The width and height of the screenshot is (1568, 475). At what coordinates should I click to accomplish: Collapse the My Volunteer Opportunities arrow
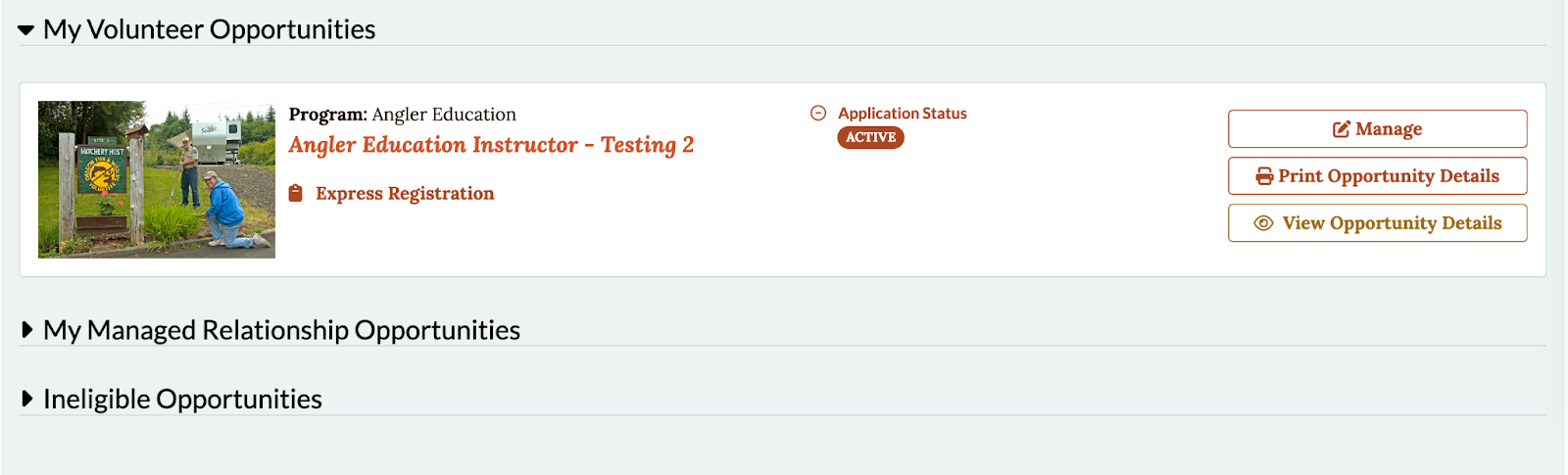[x=26, y=30]
